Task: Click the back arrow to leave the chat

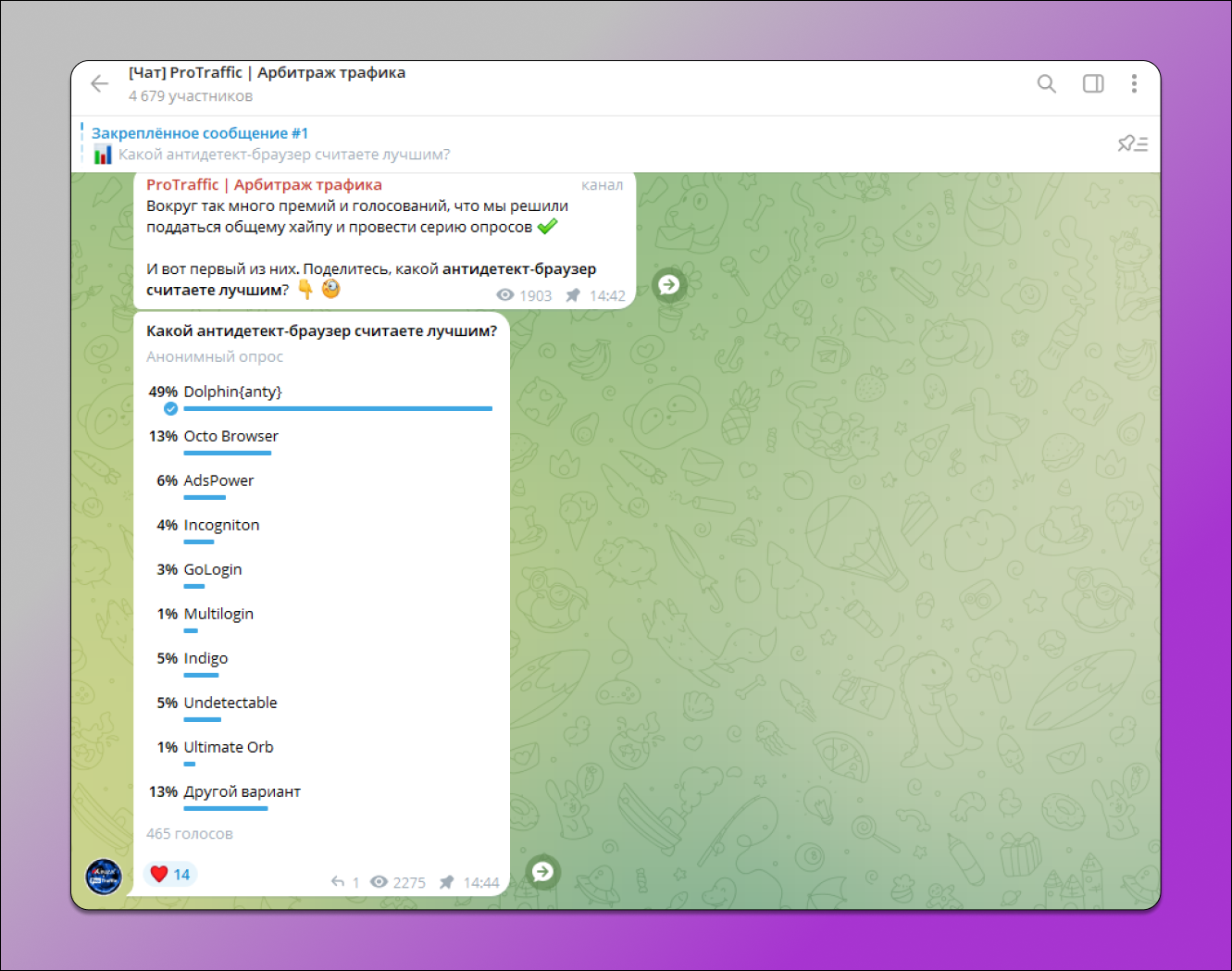Action: pyautogui.click(x=99, y=83)
